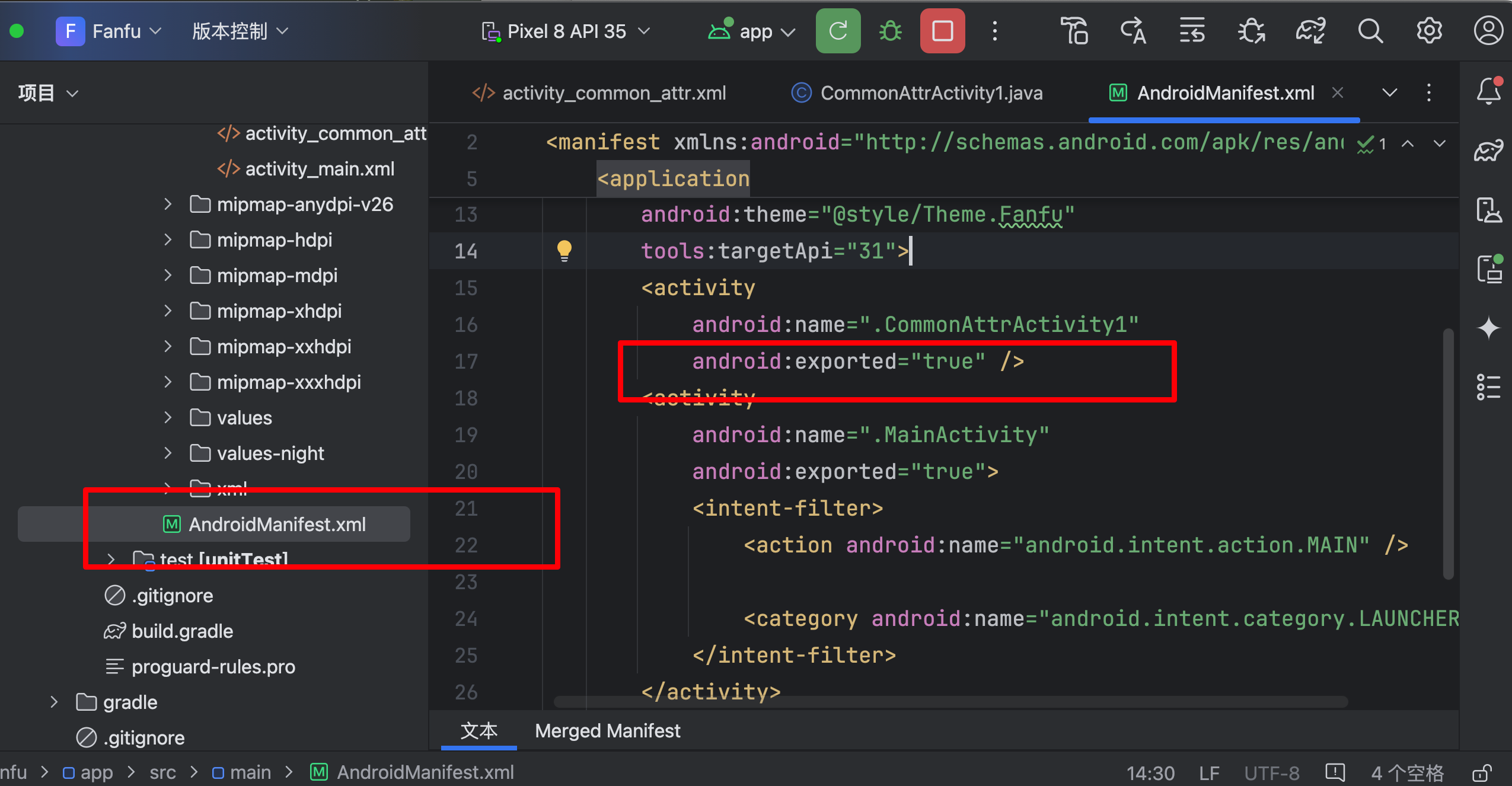Open the structure list icon in right sidebar

[x=1488, y=387]
